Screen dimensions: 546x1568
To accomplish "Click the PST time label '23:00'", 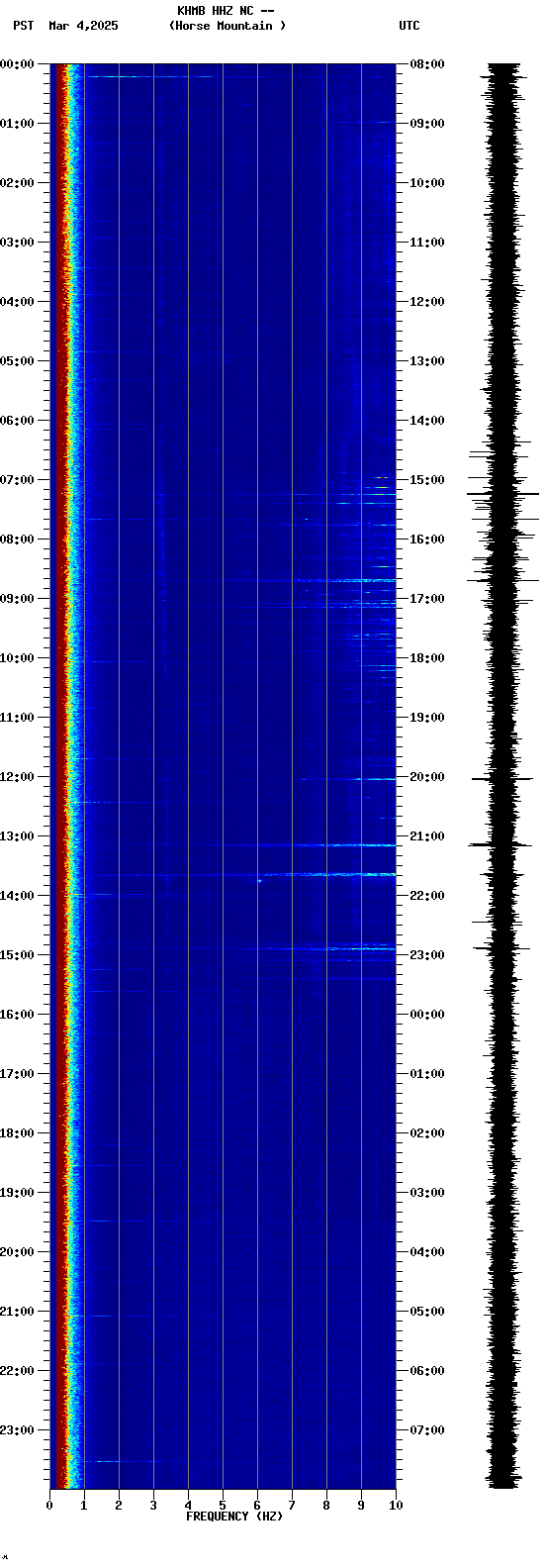I will click(x=17, y=1430).
